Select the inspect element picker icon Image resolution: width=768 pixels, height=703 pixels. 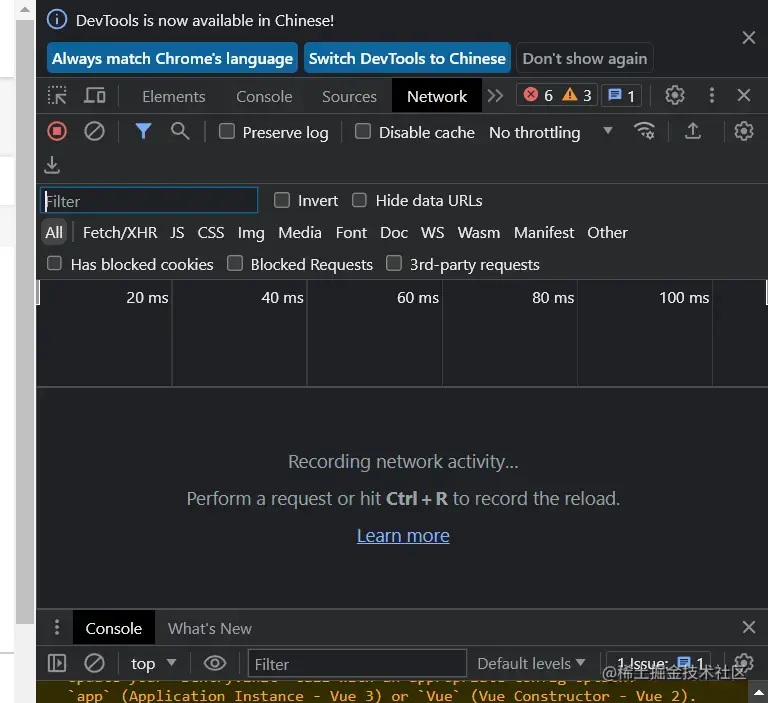(57, 96)
